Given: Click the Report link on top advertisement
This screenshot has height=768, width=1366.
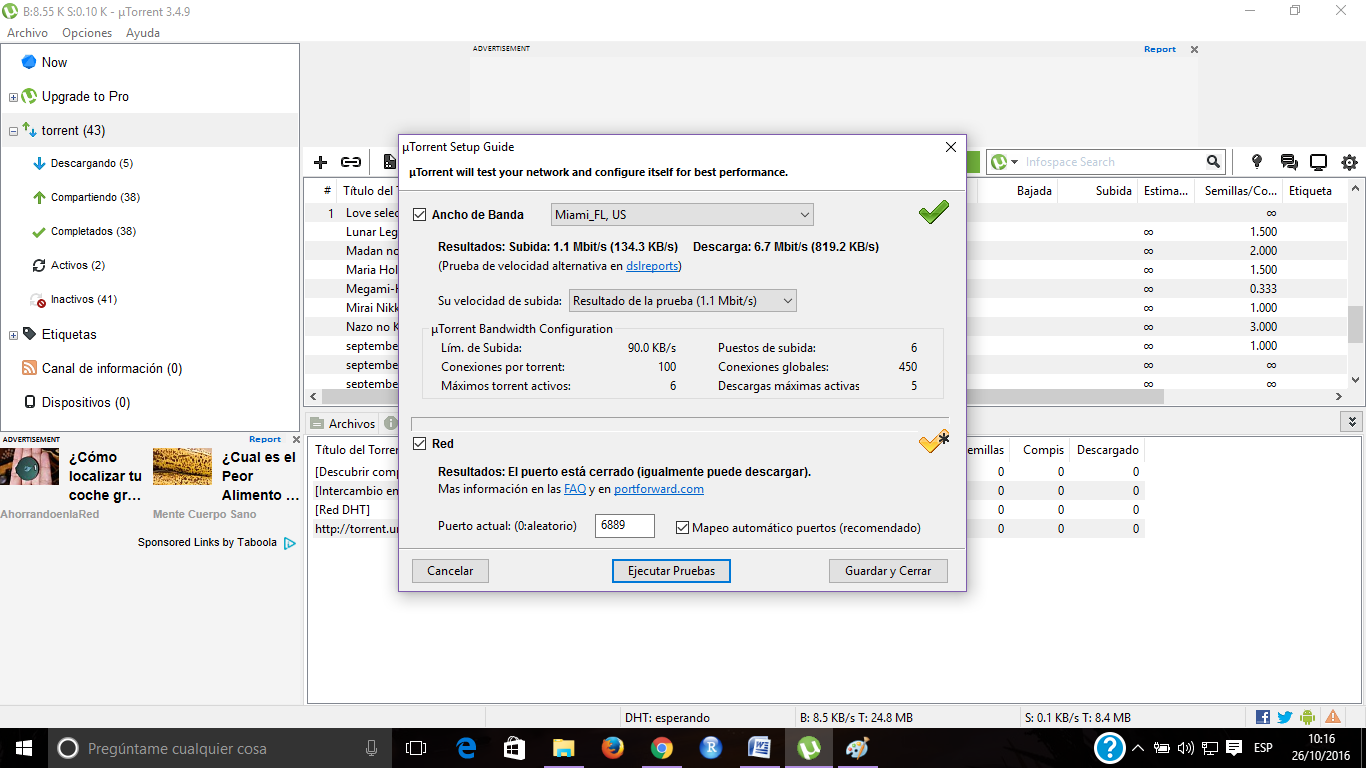Looking at the screenshot, I should pos(1160,49).
